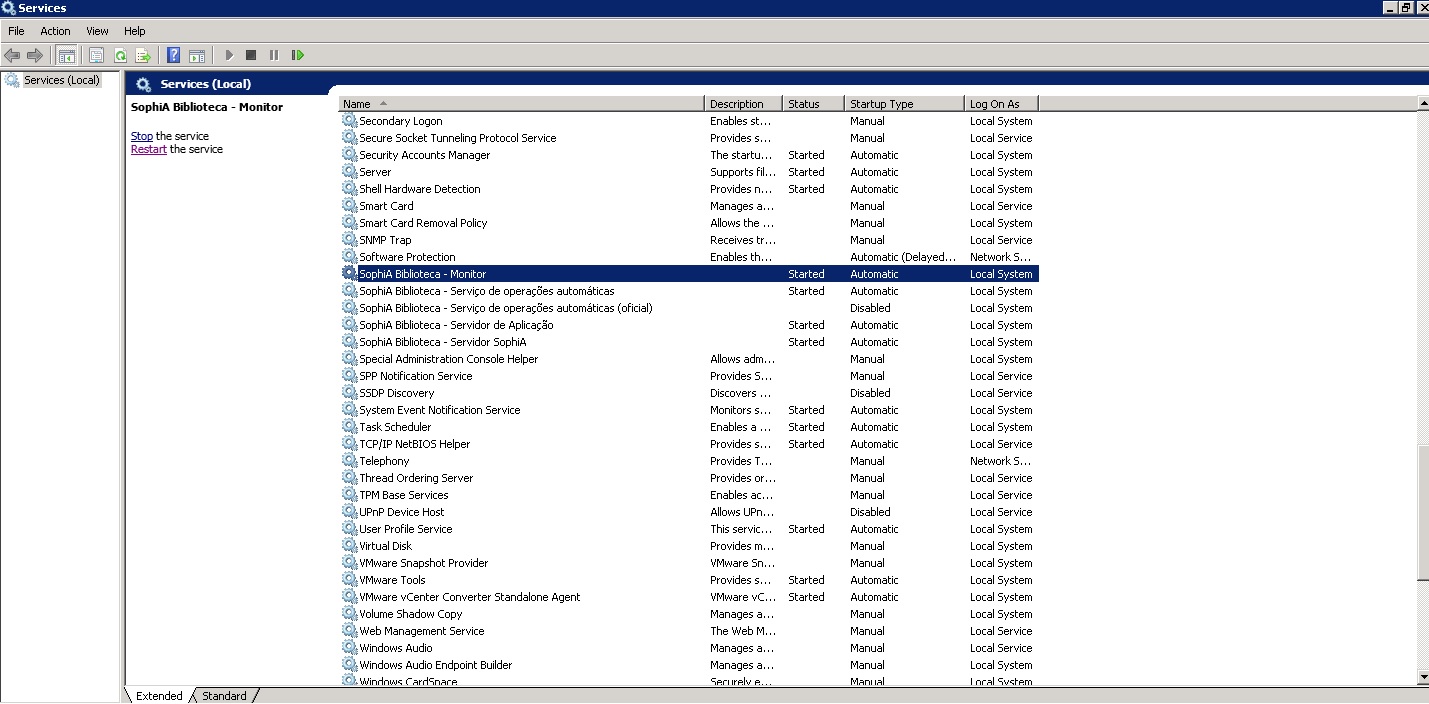The image size is (1429, 704).
Task: Click gear icon of UPnP Device Host
Action: pyautogui.click(x=349, y=512)
